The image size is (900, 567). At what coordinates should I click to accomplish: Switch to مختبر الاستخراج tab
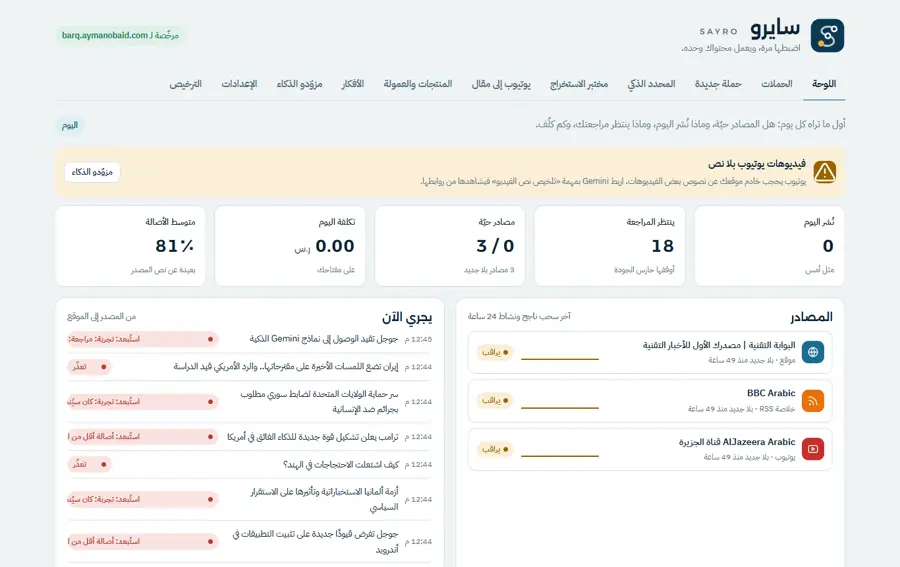(x=579, y=84)
